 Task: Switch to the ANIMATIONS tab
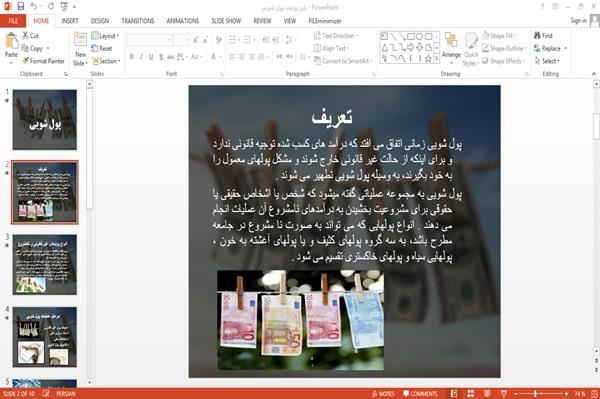pyautogui.click(x=183, y=21)
